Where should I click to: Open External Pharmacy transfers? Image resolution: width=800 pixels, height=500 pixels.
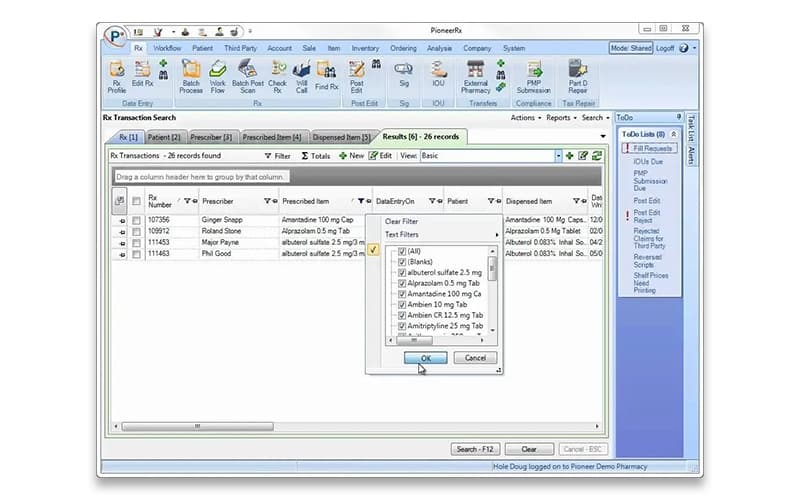tap(476, 77)
